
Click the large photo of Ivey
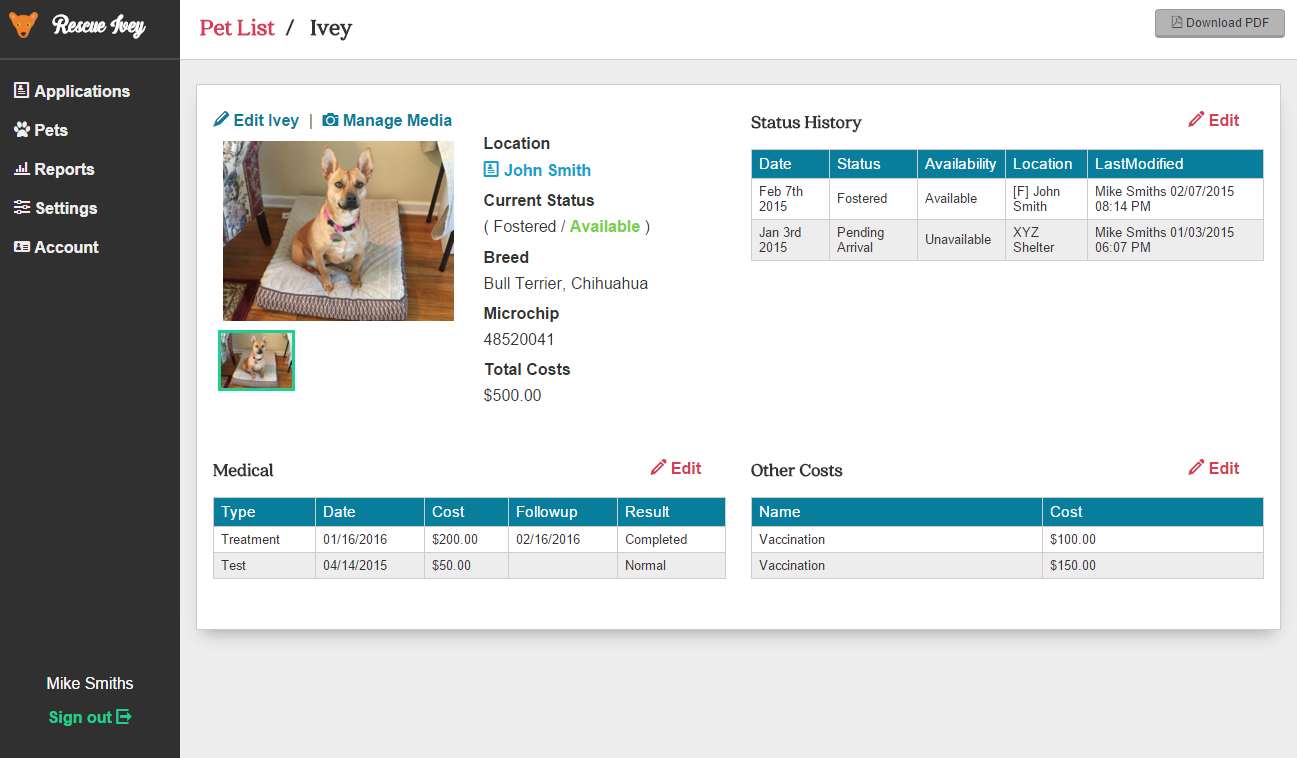coord(338,231)
